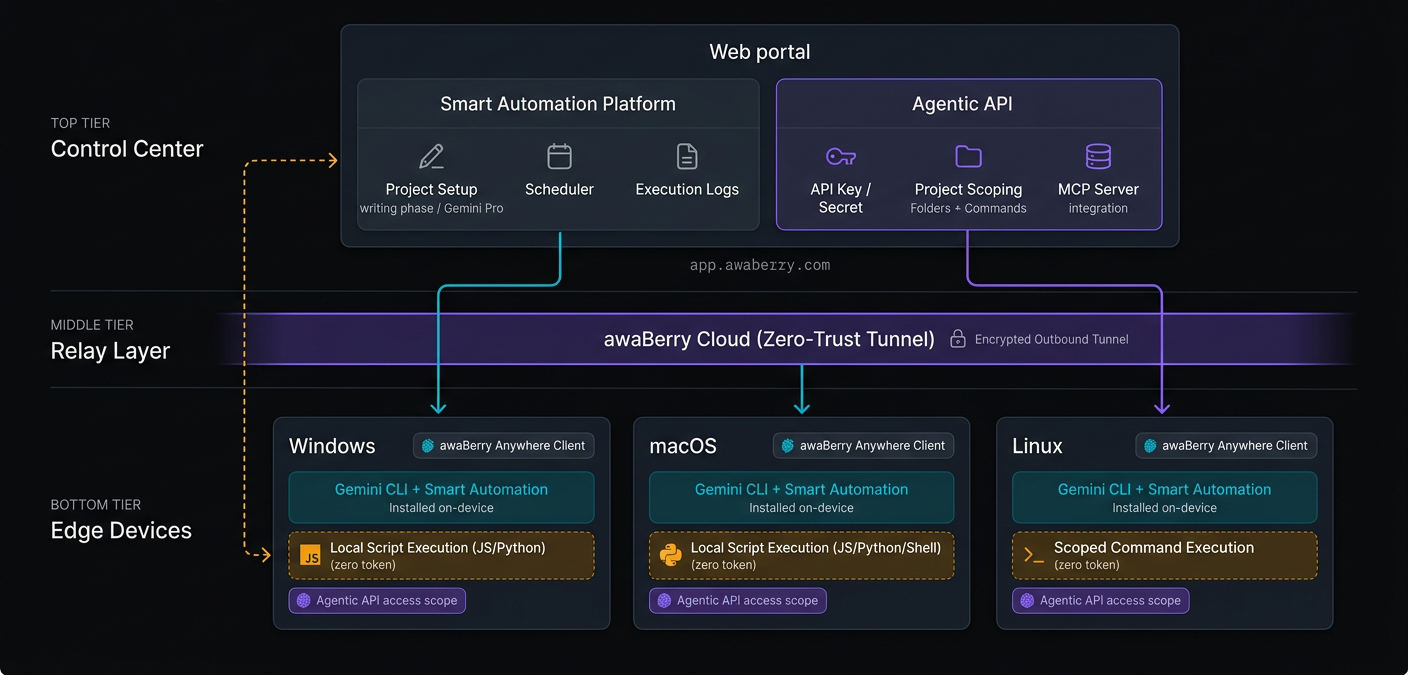Select the Project Setup pencil icon

[x=431, y=157]
